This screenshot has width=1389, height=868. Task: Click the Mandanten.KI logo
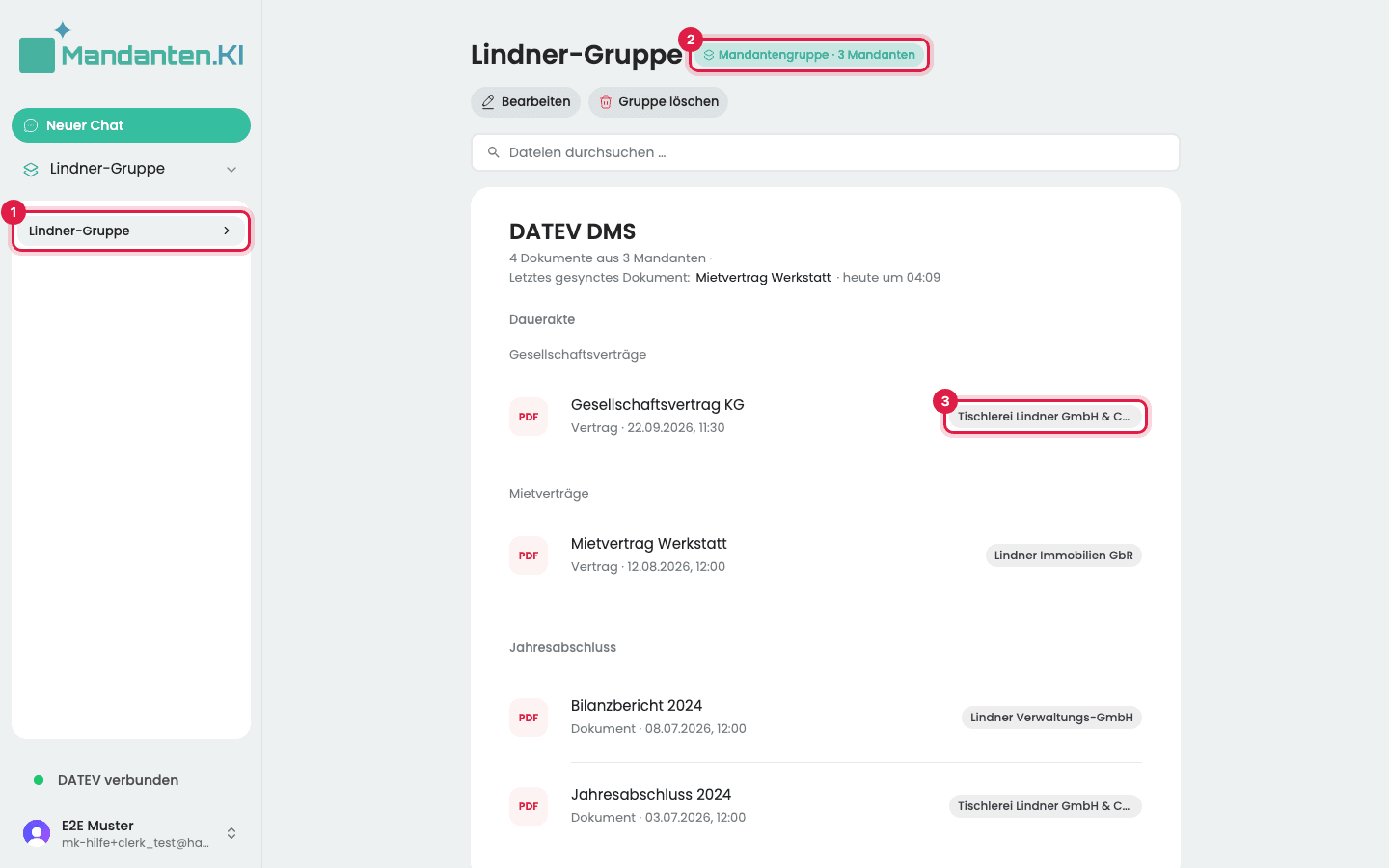point(131,48)
